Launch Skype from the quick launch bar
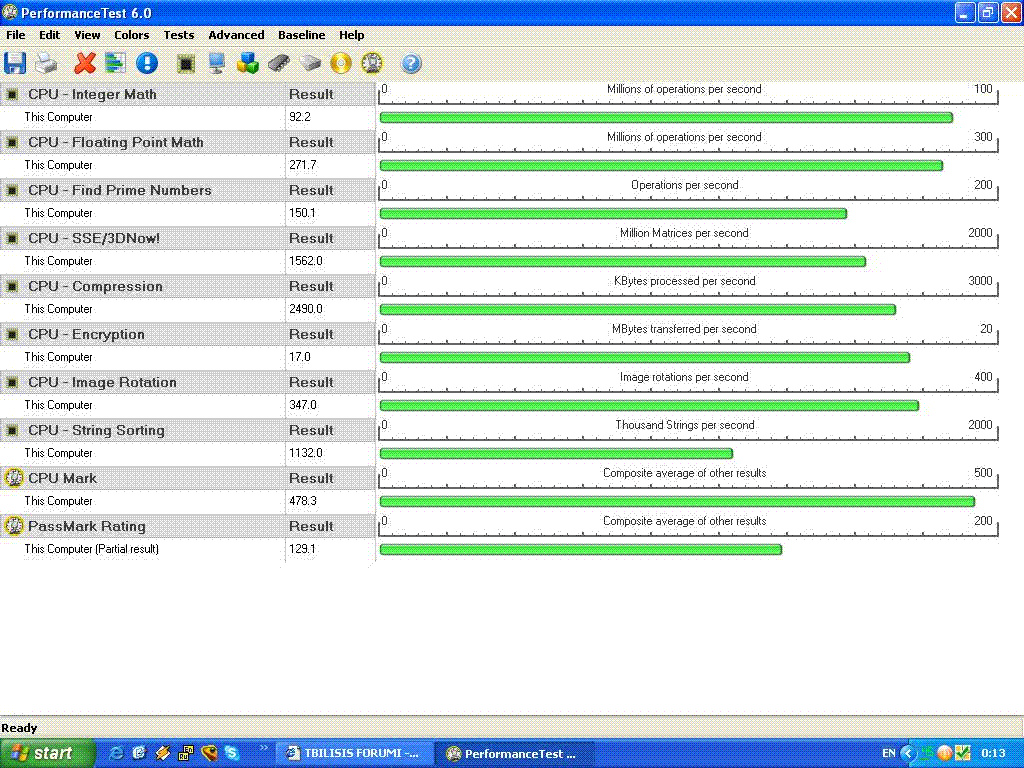This screenshot has width=1024, height=768. point(232,753)
